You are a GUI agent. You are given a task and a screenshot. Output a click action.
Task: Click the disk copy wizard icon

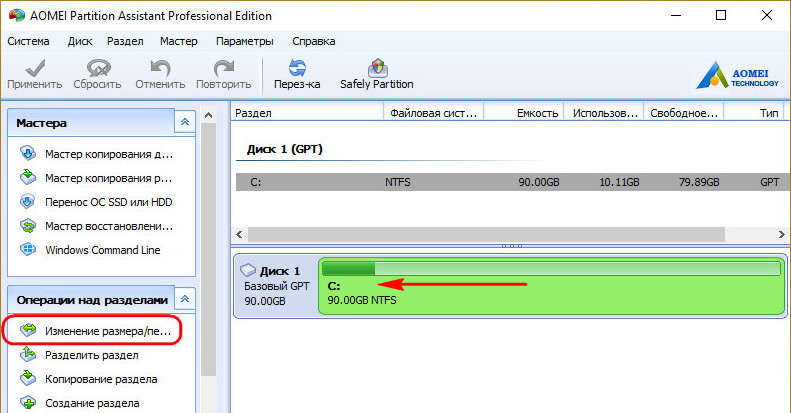coord(28,153)
